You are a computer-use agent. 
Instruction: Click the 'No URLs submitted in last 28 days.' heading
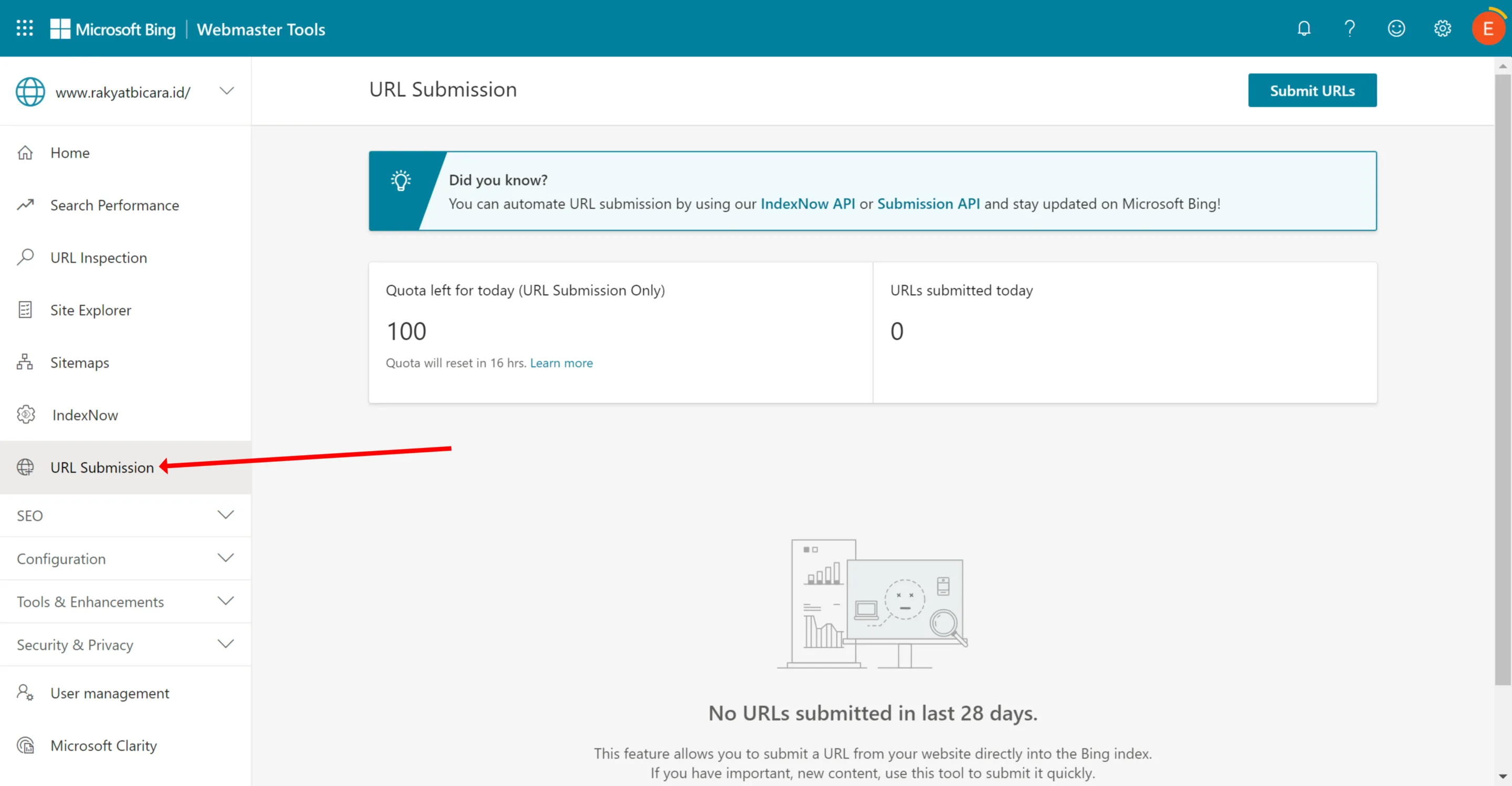873,713
